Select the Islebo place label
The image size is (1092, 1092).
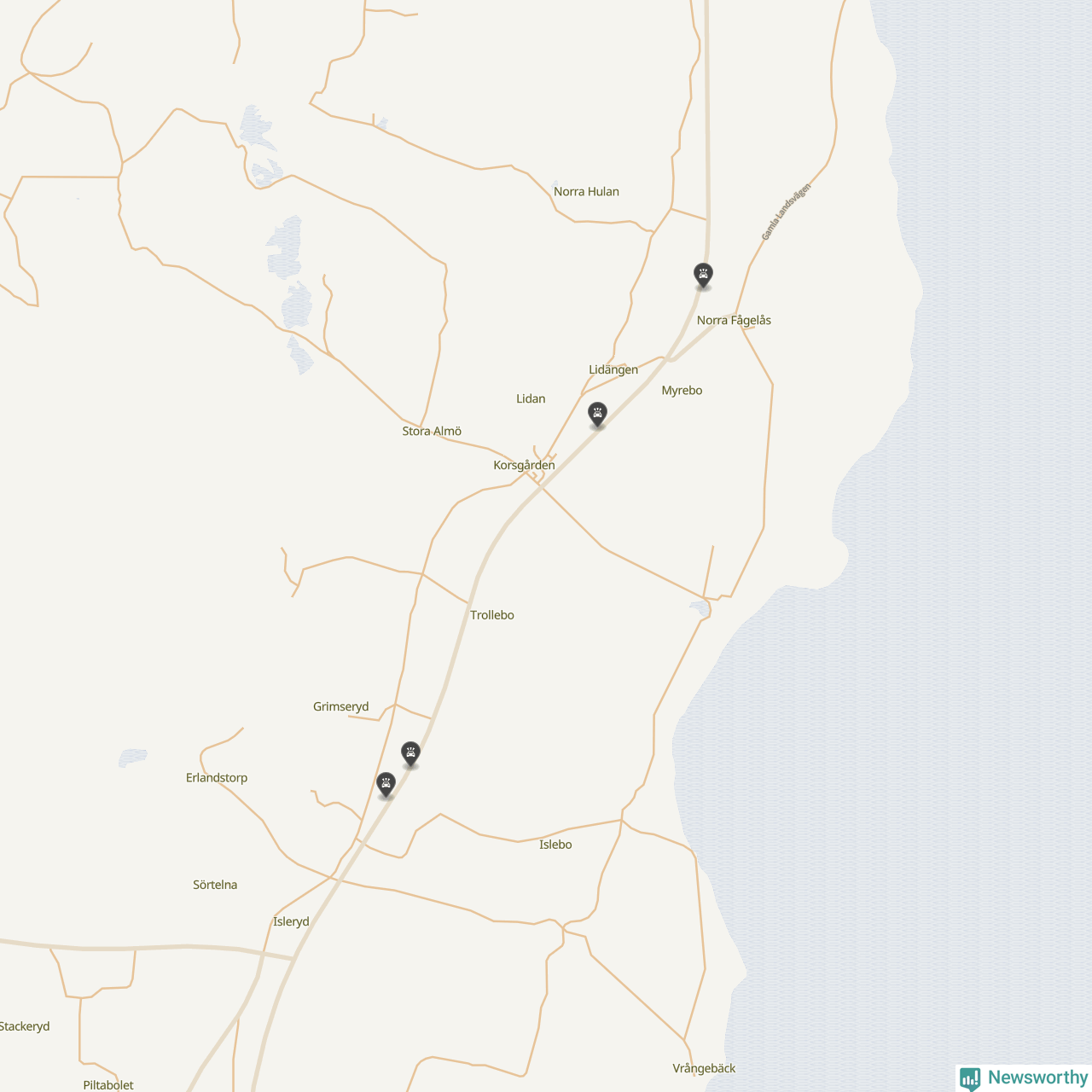555,845
